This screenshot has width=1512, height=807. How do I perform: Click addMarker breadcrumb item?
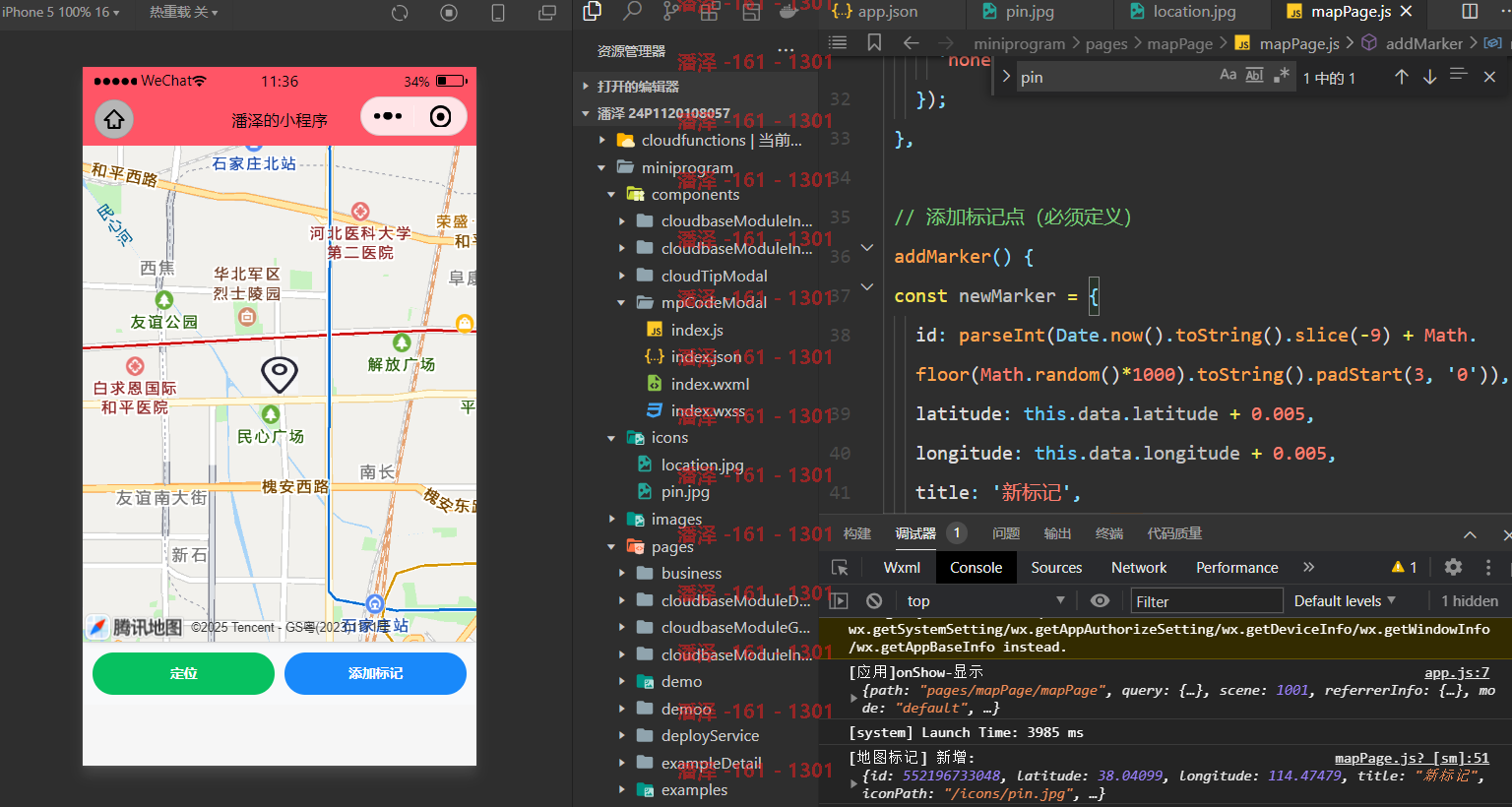(1424, 43)
